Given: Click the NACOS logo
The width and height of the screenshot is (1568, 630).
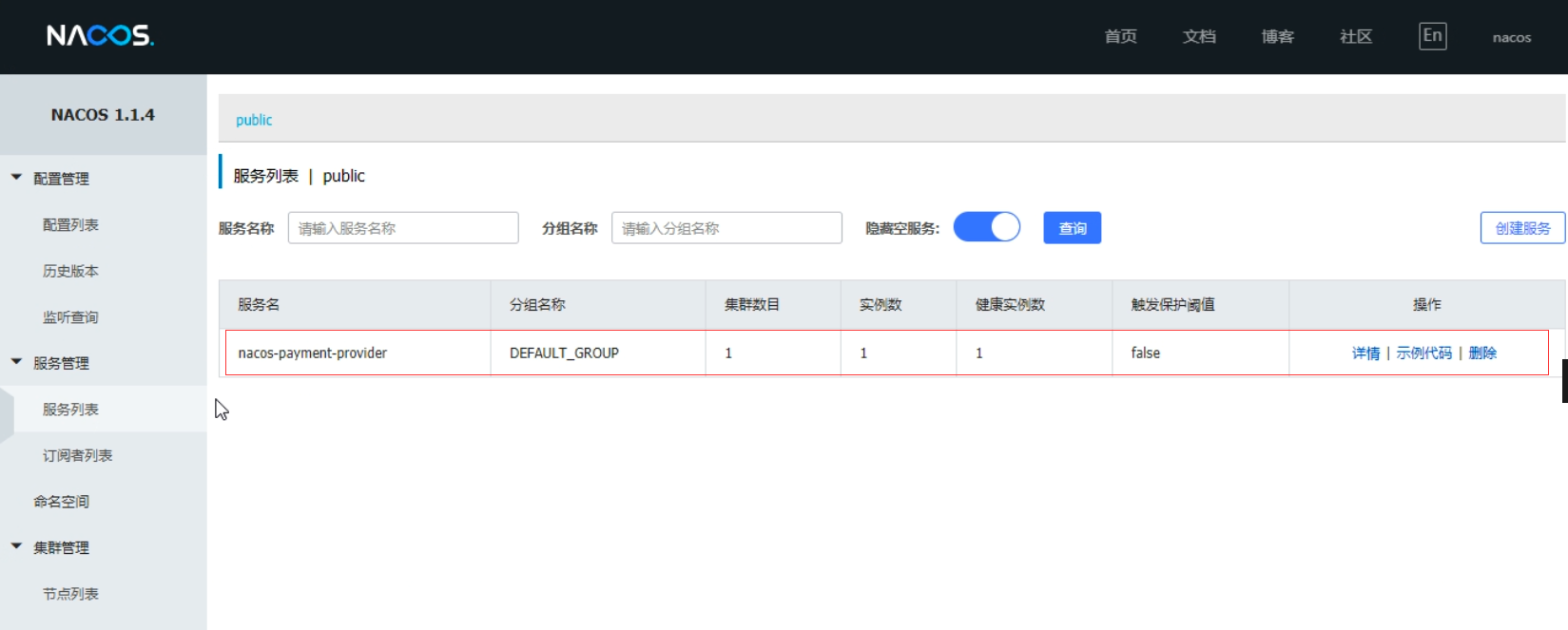Looking at the screenshot, I should [100, 36].
